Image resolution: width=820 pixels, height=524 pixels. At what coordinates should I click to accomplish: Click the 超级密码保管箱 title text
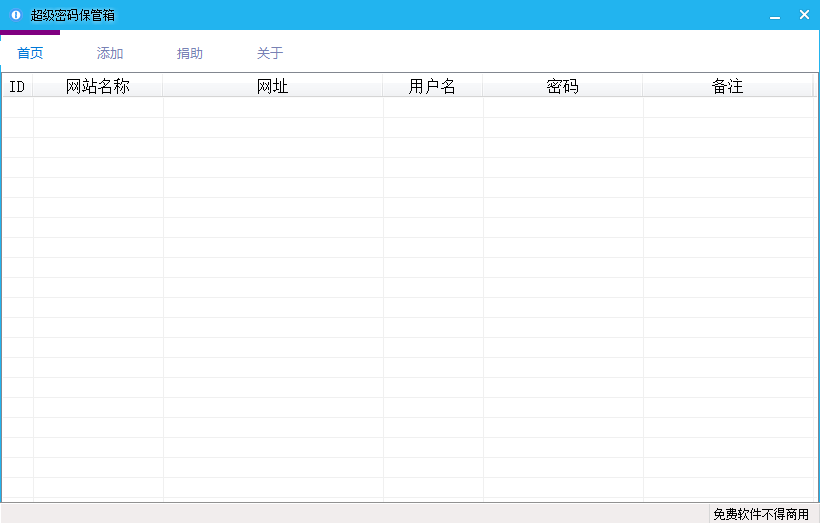[73, 15]
